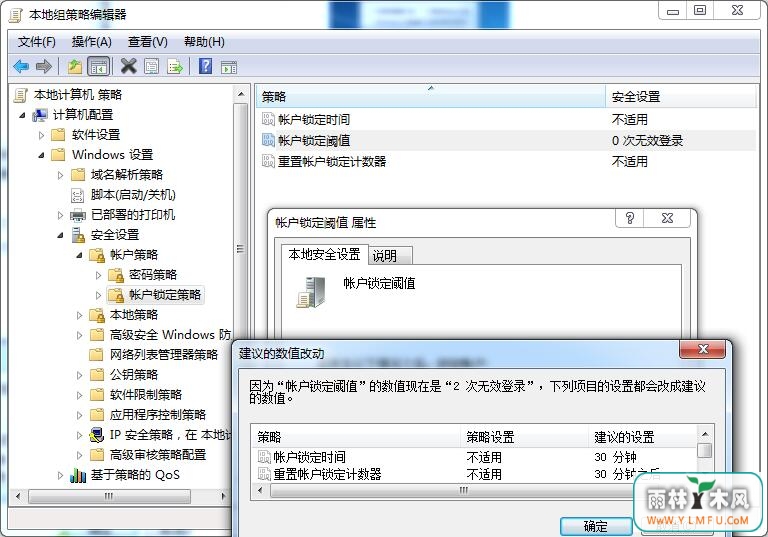Click 帐户锁定时间 icon in suggested changes list
768x537 pixels.
pyautogui.click(x=264, y=457)
